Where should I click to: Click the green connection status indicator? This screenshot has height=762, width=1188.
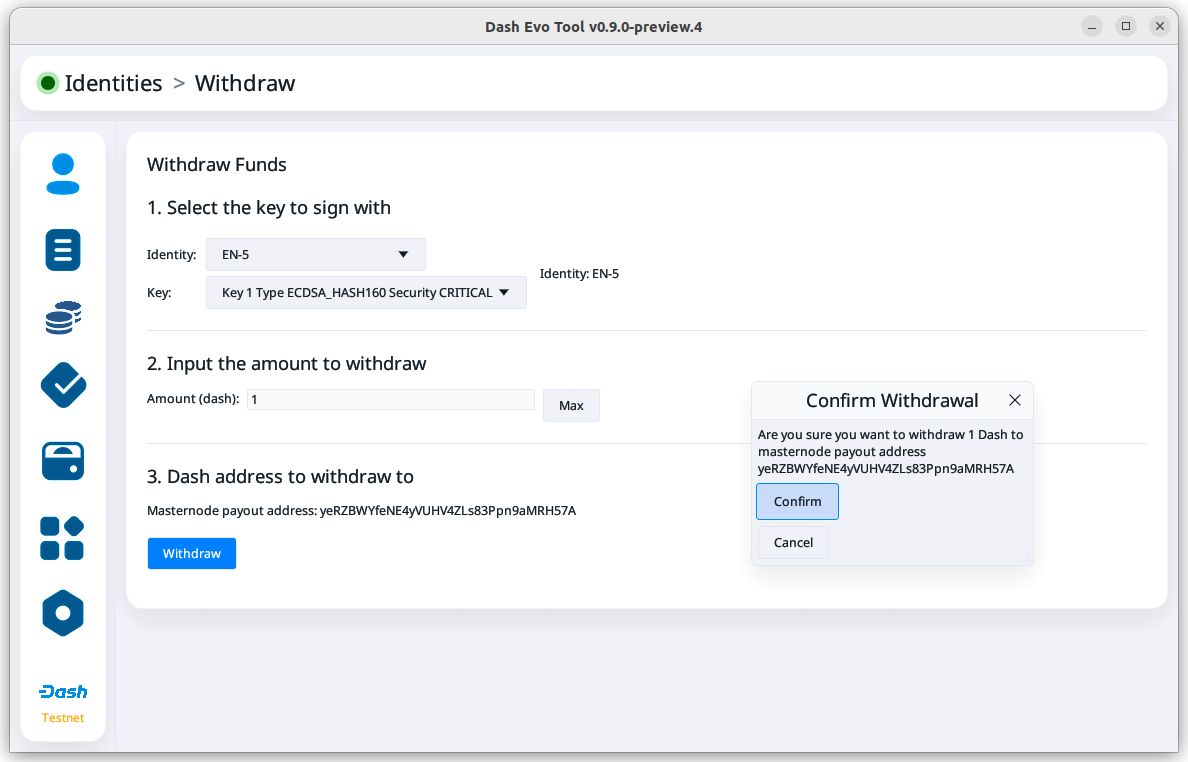point(47,83)
